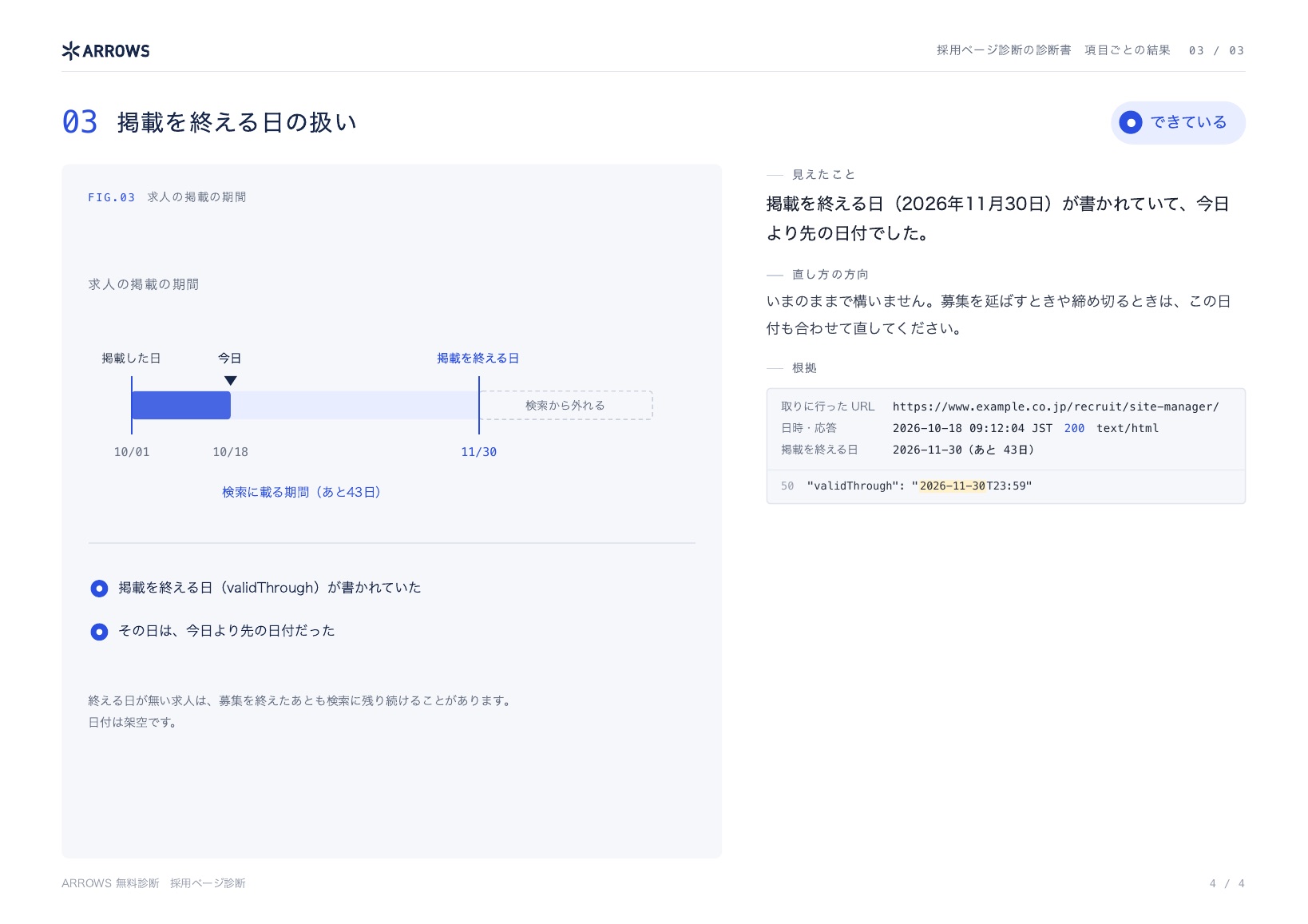Click 項目ごとの結果 in header
The height and width of the screenshot is (924, 1308).
[1128, 50]
